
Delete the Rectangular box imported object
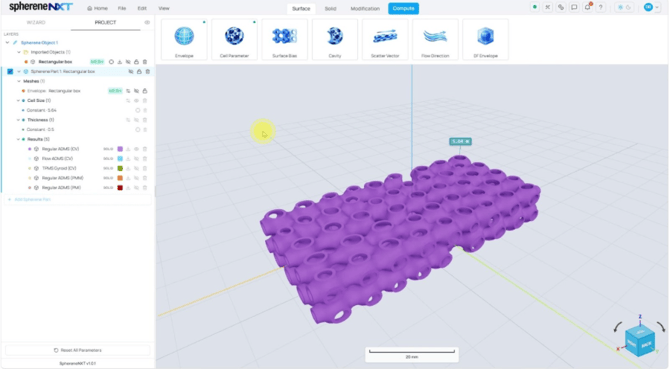coord(145,62)
